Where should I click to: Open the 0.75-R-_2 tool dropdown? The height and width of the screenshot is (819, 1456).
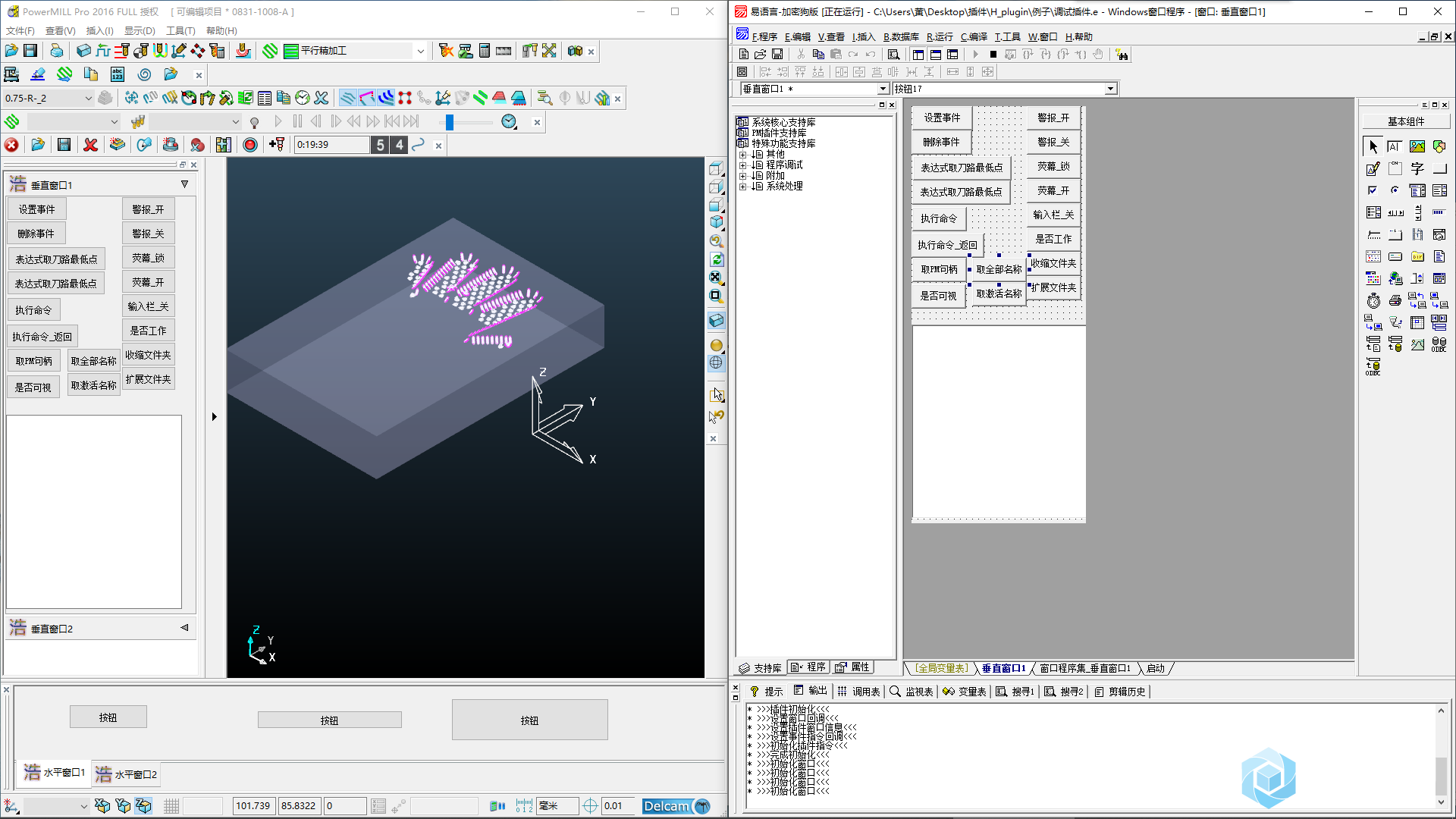88,98
